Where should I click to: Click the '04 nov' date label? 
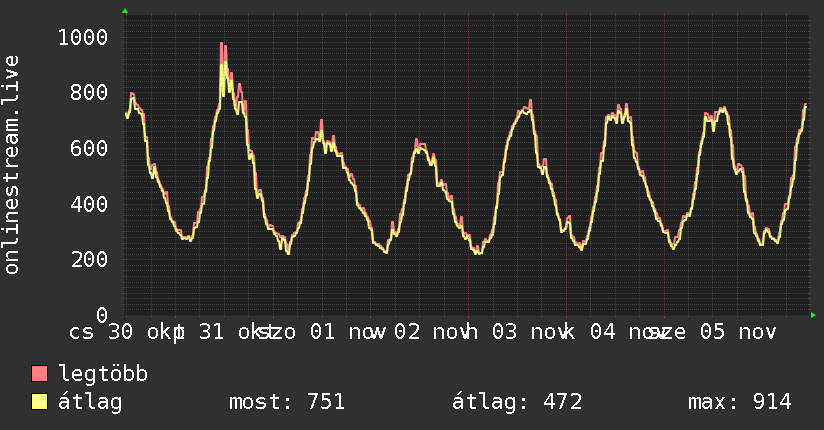pos(628,332)
